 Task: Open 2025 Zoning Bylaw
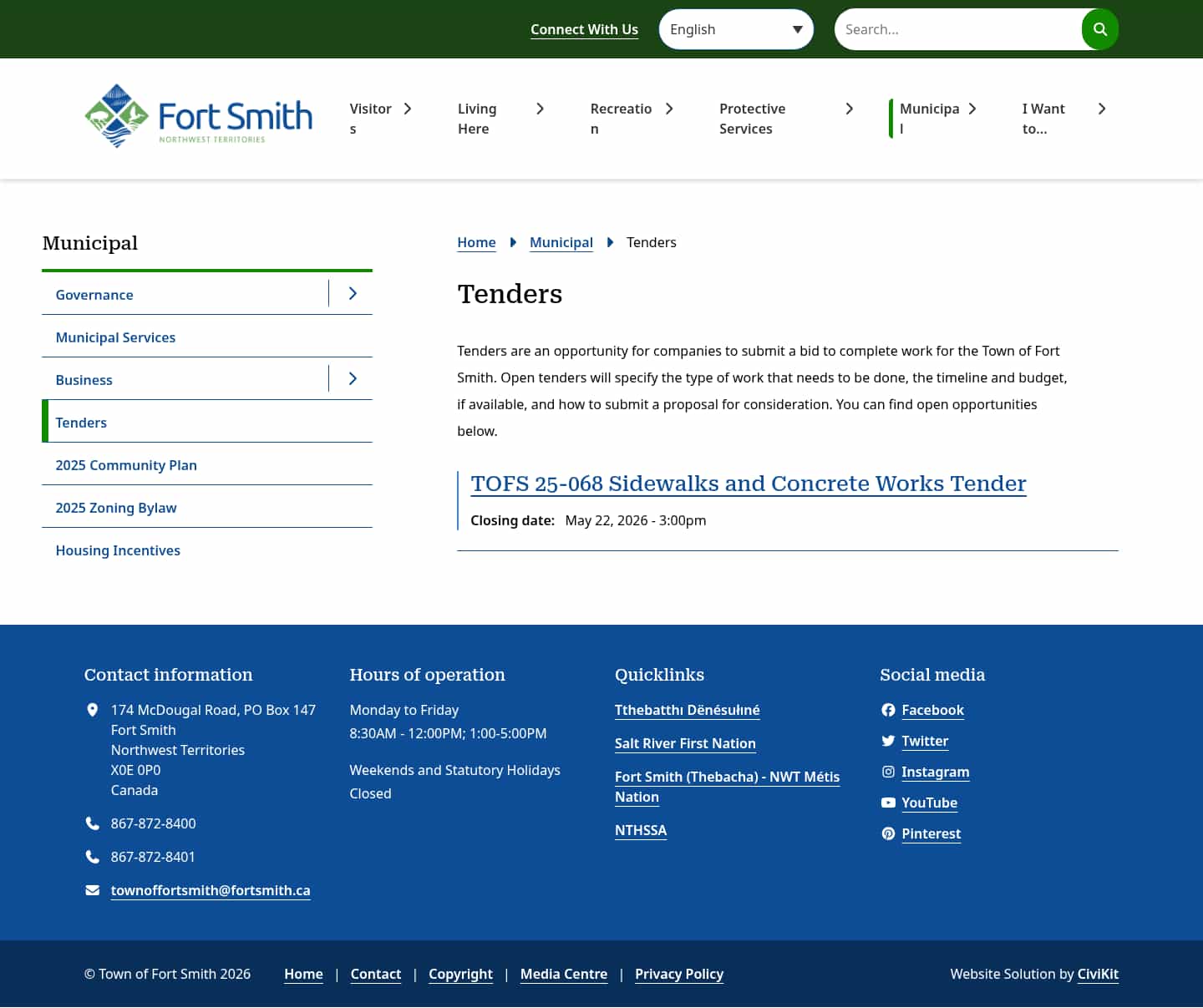coord(116,508)
